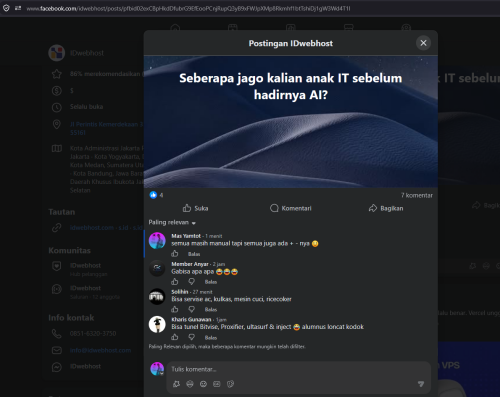Click Balas under Solihin's comment
This screenshot has width=500, height=397.
pyautogui.click(x=211, y=310)
